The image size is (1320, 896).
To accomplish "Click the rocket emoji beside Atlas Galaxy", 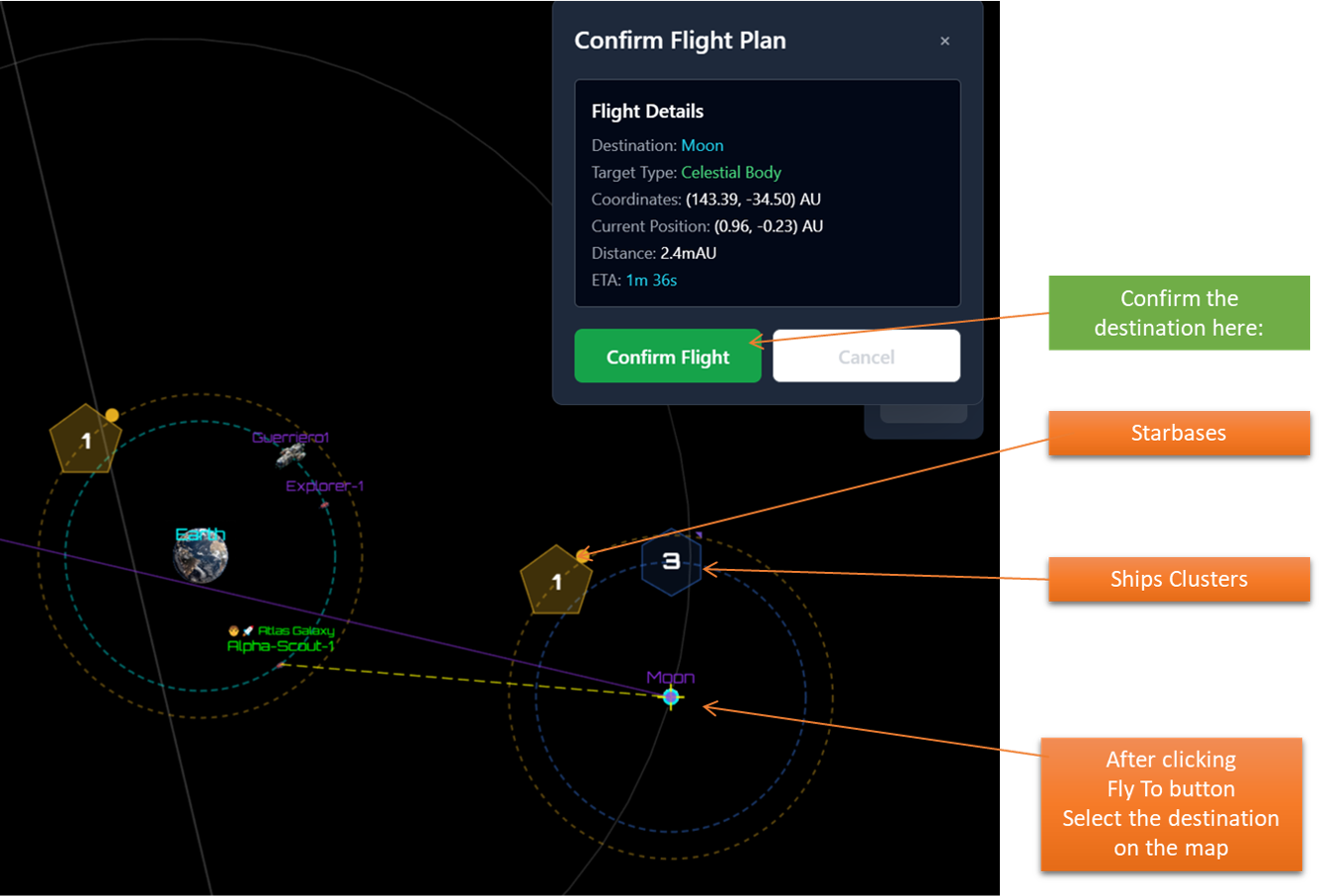I will point(248,630).
